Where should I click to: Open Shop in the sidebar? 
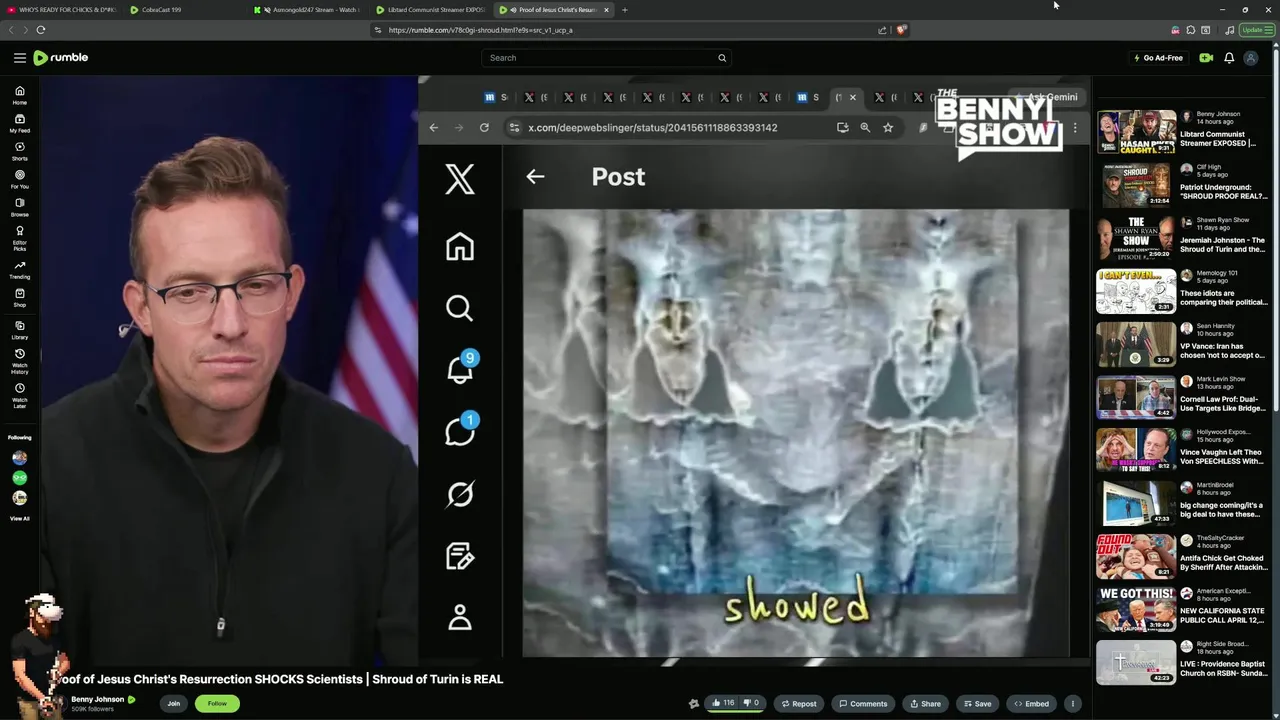(19, 297)
